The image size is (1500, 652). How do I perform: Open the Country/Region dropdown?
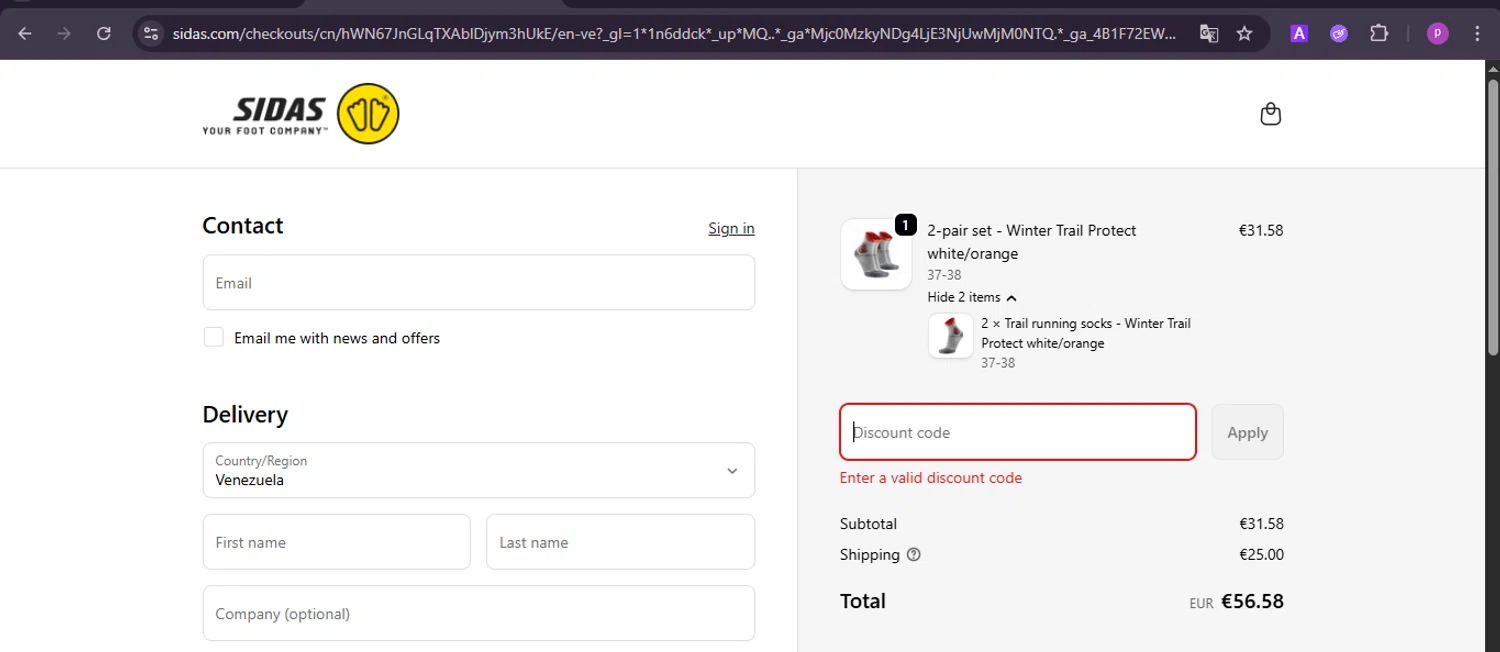coord(478,470)
